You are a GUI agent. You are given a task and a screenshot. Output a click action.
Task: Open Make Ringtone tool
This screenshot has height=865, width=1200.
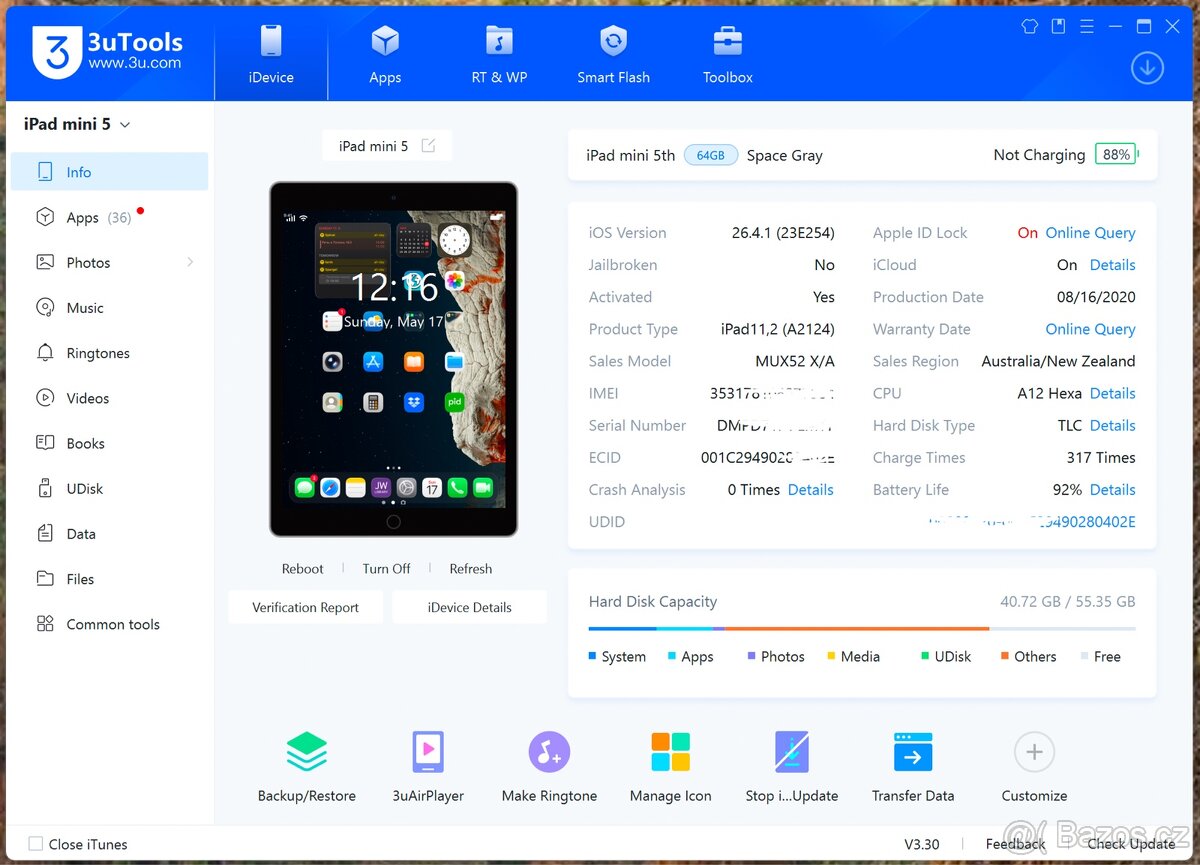click(x=549, y=767)
